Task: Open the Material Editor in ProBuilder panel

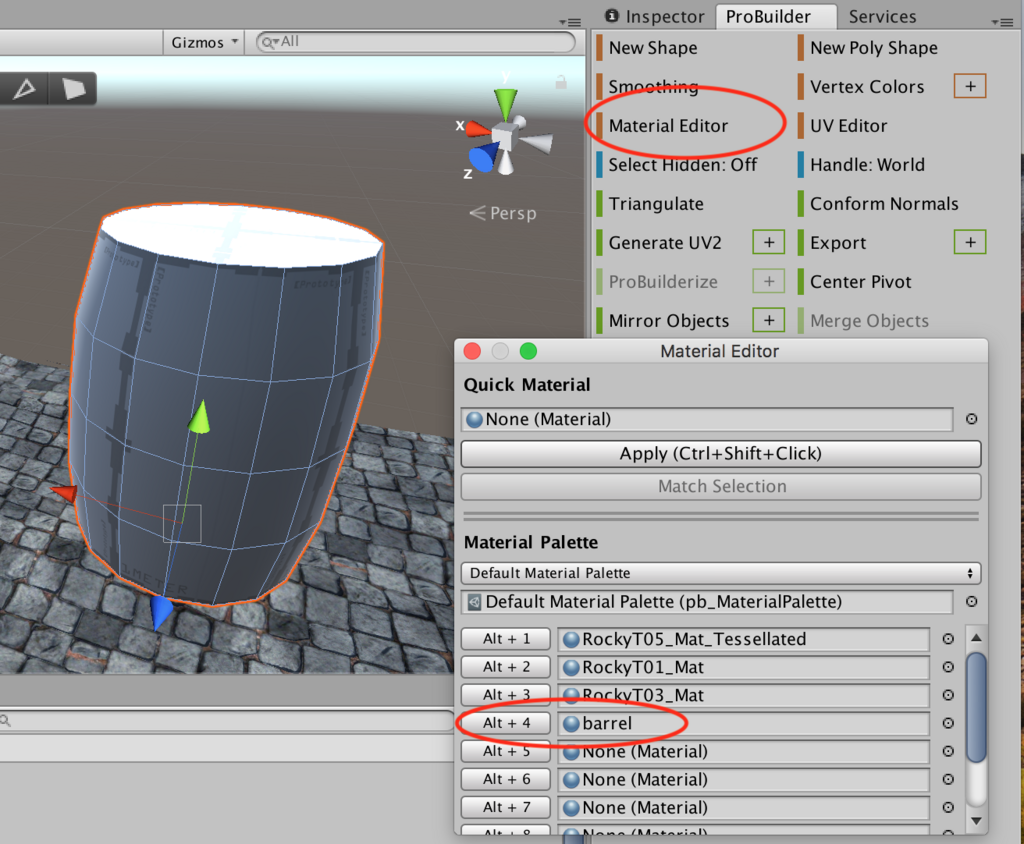Action: pos(667,125)
